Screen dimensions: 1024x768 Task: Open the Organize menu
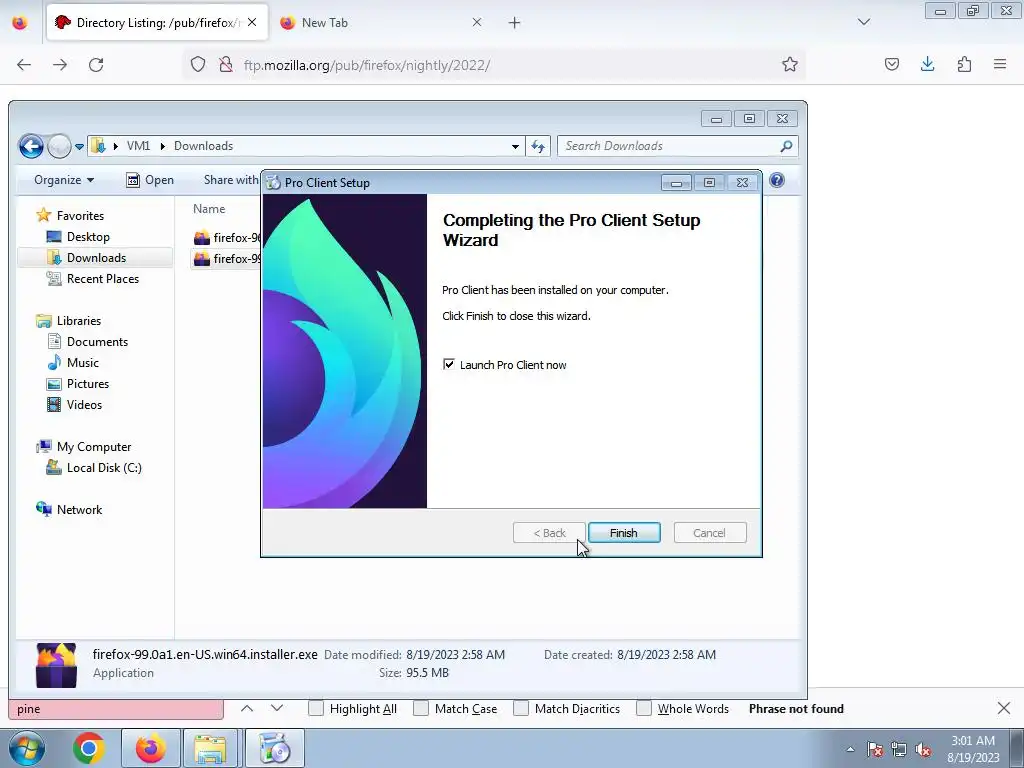coord(64,180)
